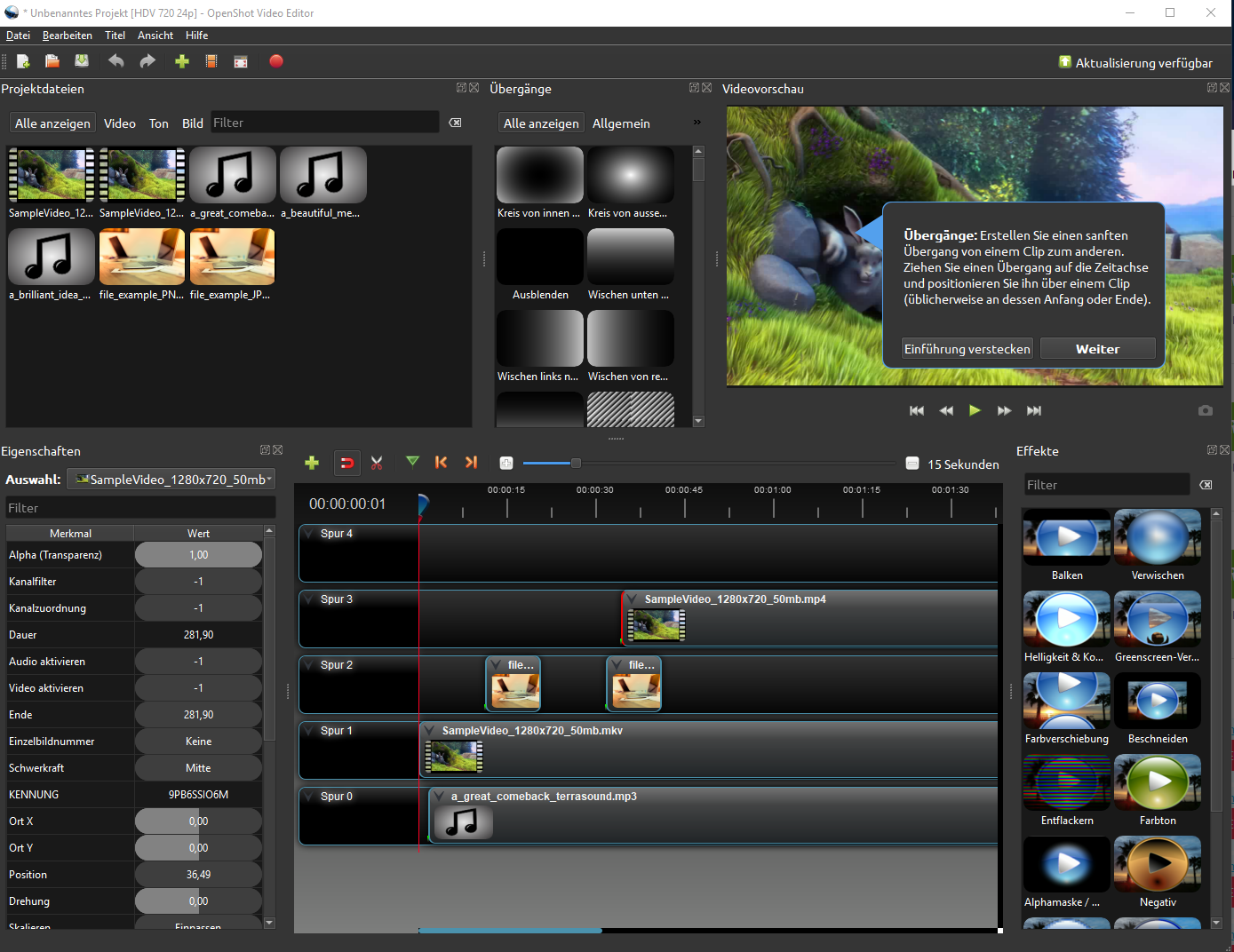Expand the Spur 4 track menu arrow
This screenshot has width=1234, height=952.
(309, 534)
